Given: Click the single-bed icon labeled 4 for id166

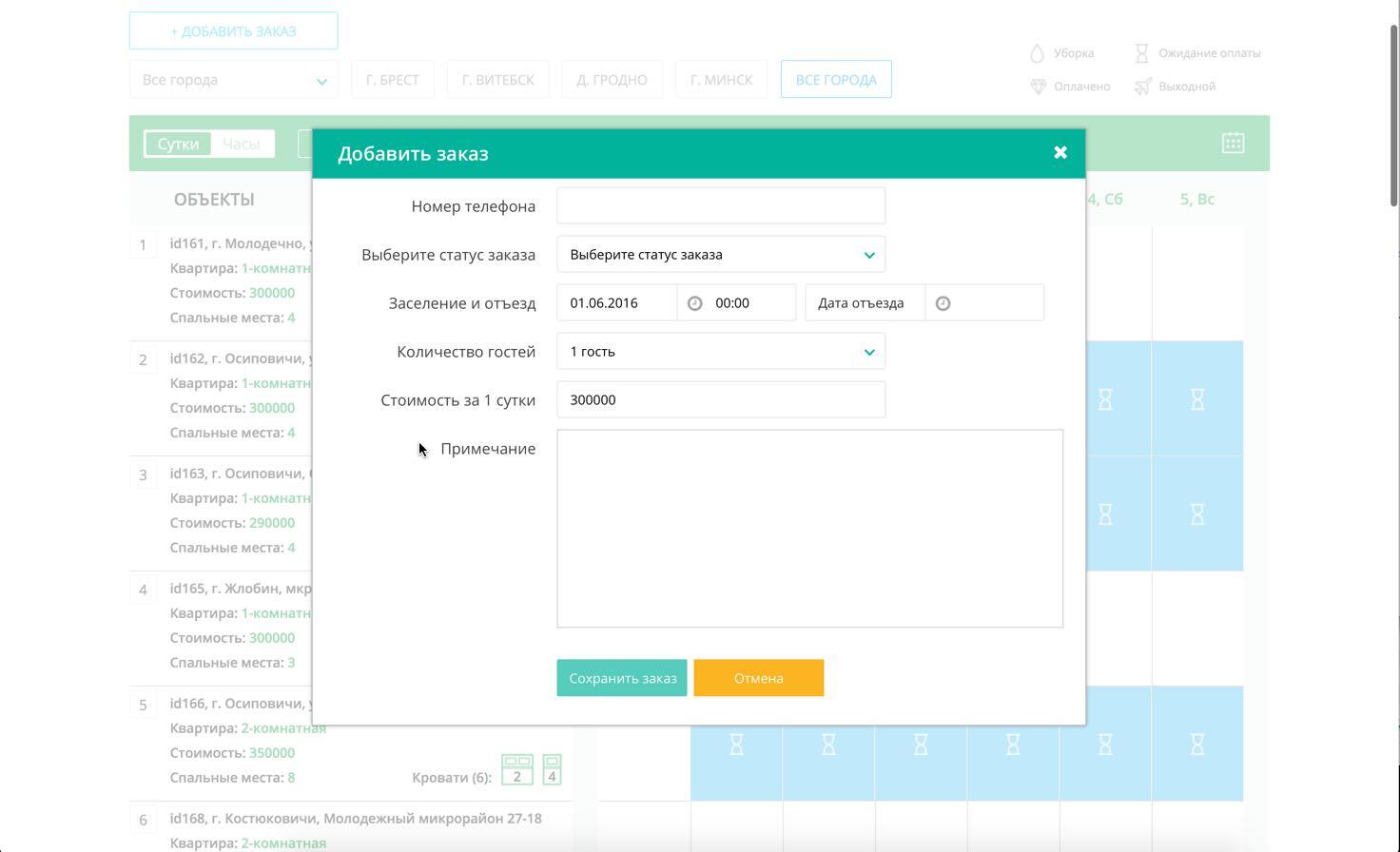Looking at the screenshot, I should [x=552, y=769].
